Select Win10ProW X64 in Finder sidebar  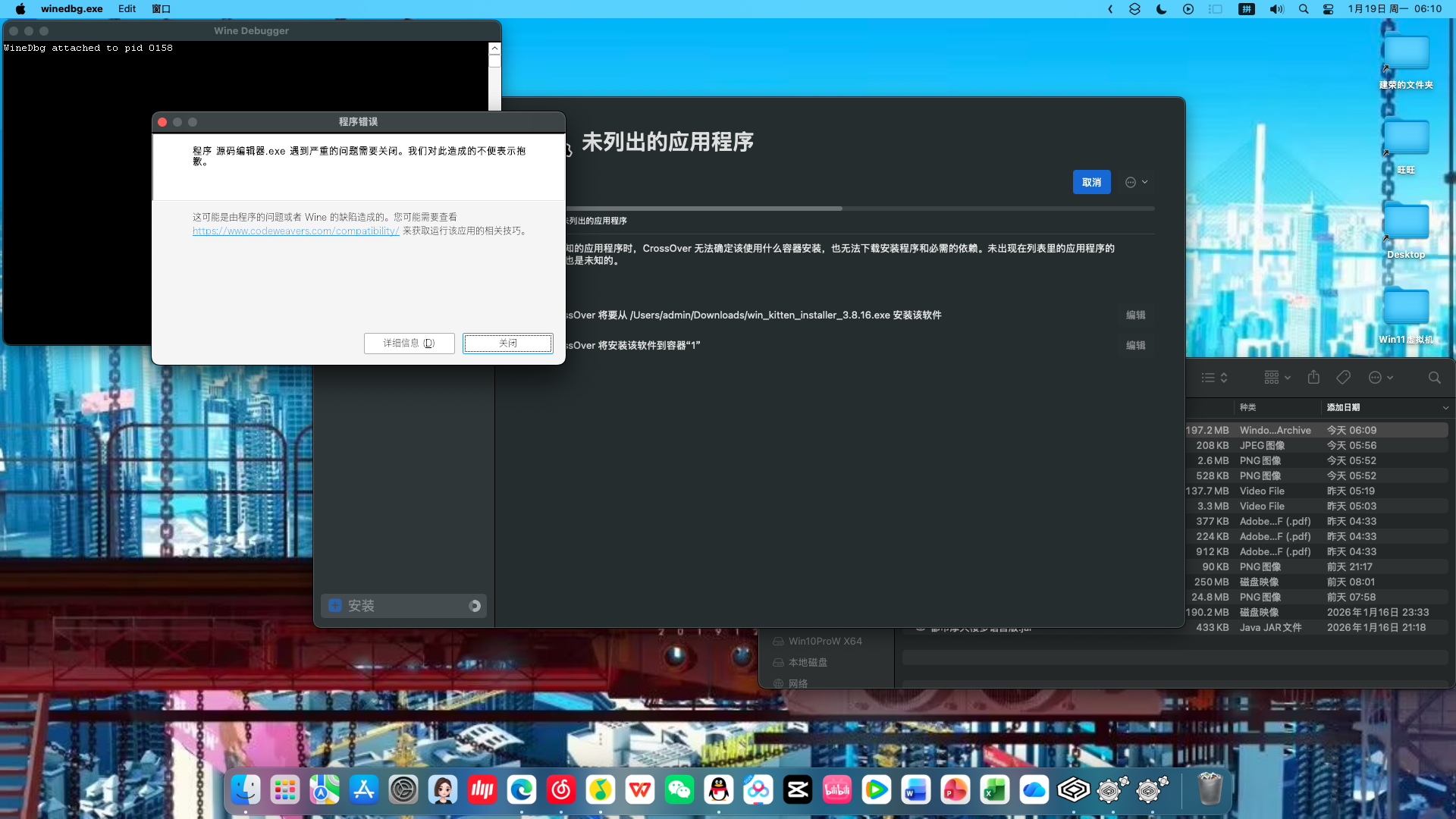click(825, 642)
